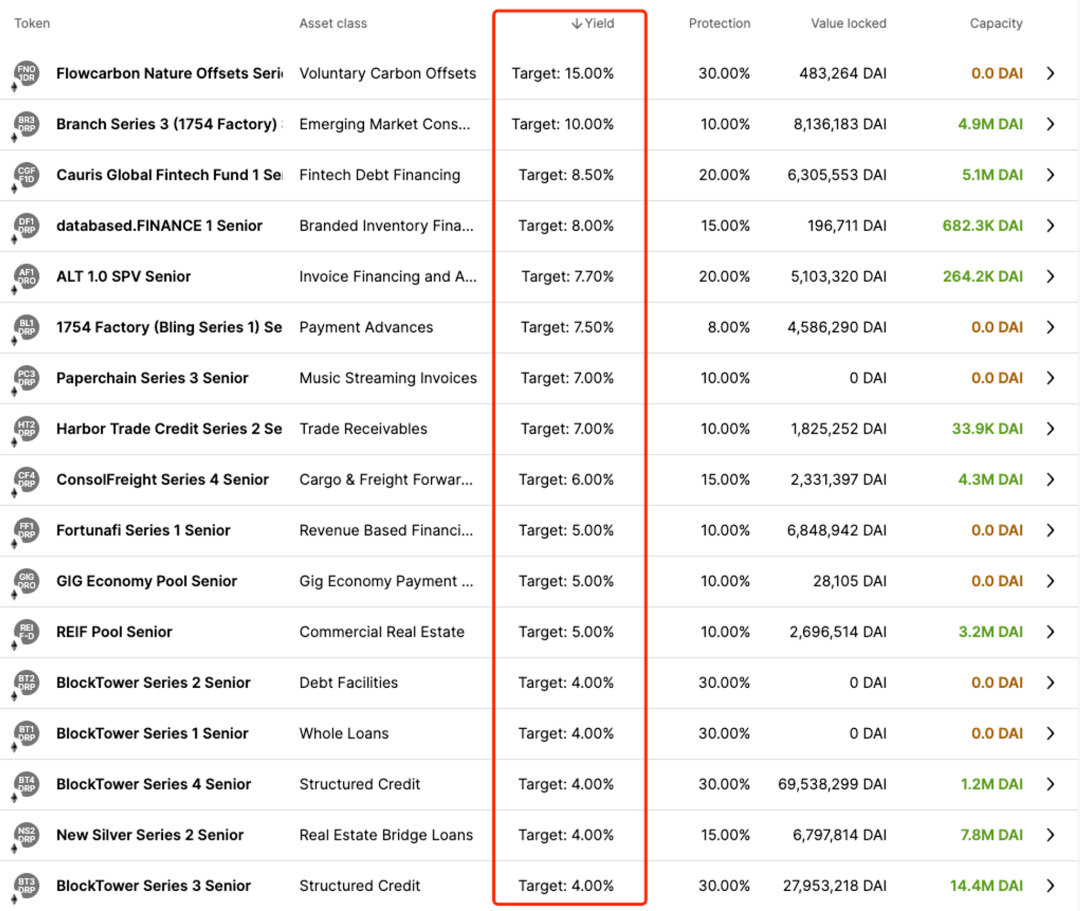Sort by the Yield column arrow
Image resolution: width=1080 pixels, height=911 pixels.
(577, 23)
